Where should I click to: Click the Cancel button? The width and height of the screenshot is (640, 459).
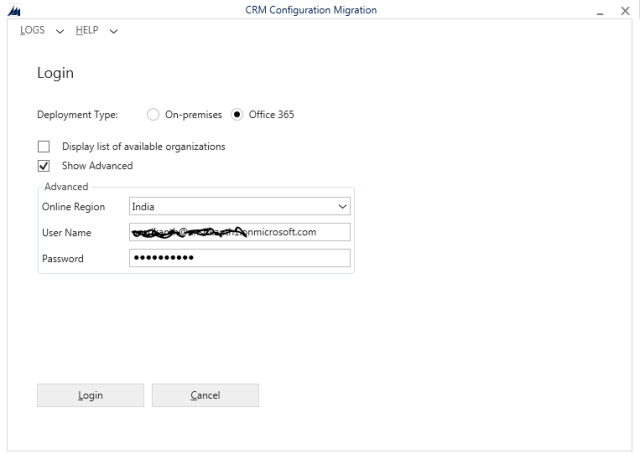point(205,395)
